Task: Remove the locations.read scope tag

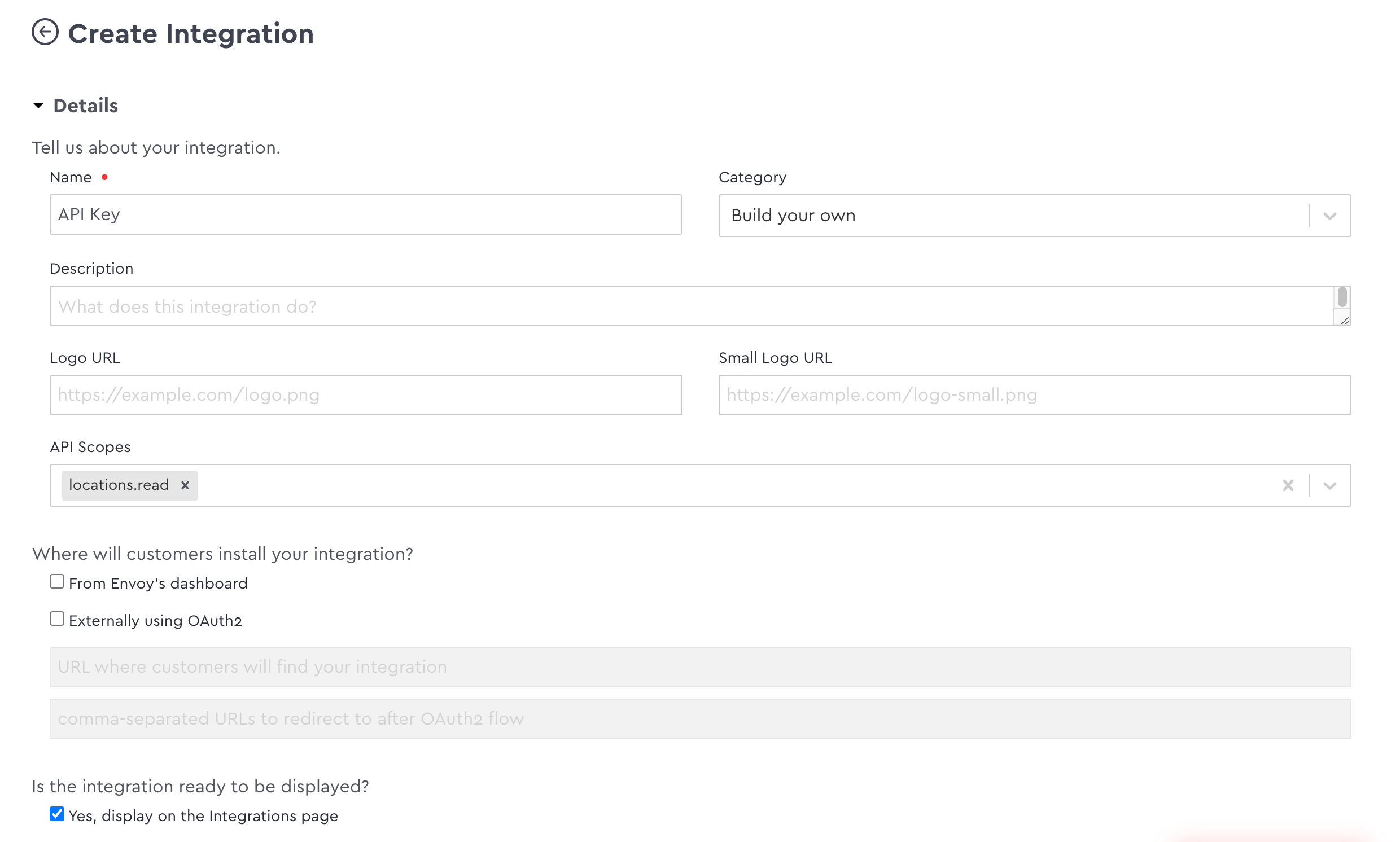Action: coord(185,485)
